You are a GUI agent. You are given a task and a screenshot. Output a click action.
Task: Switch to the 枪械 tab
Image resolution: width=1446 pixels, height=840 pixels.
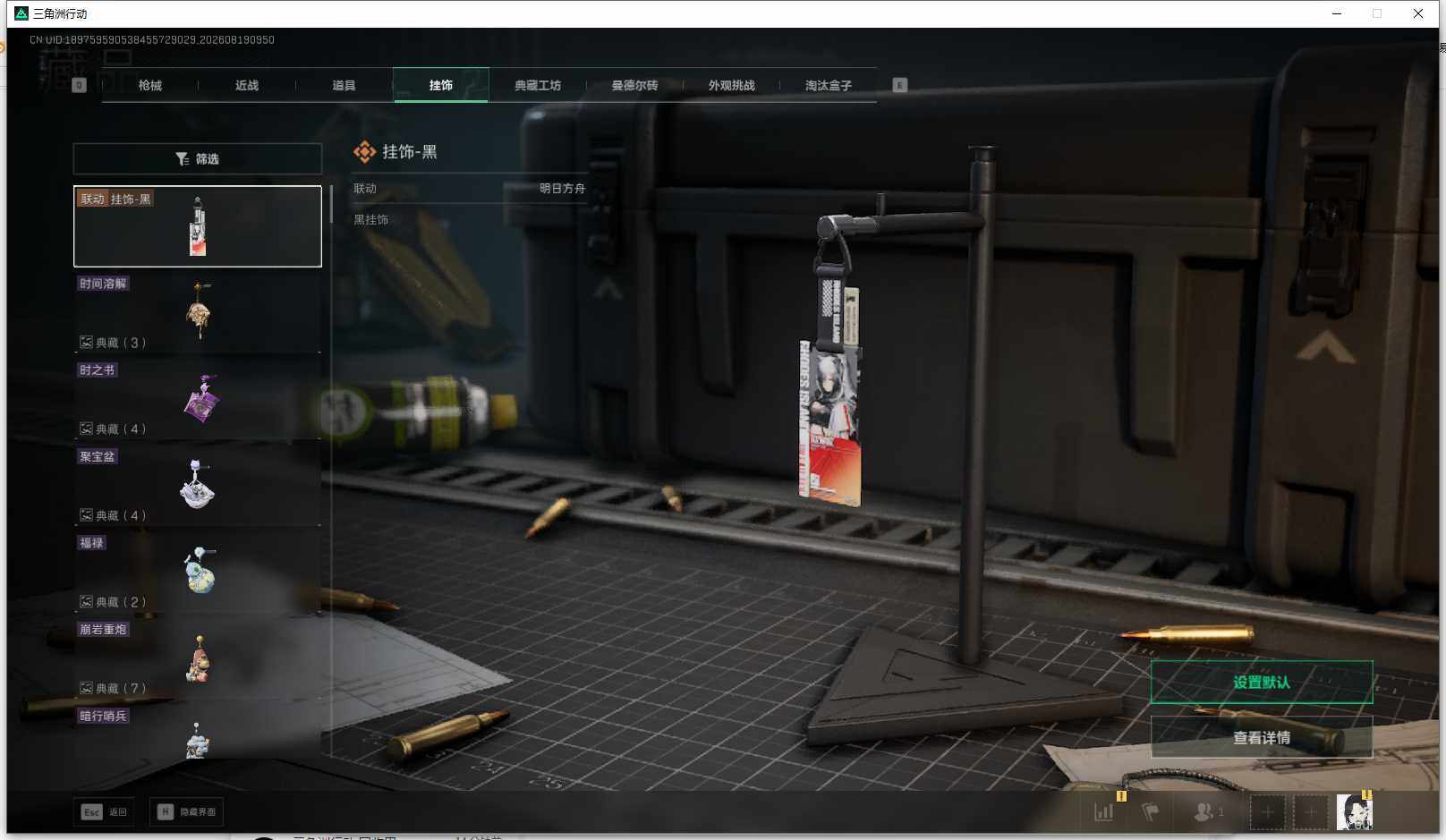pyautogui.click(x=150, y=85)
